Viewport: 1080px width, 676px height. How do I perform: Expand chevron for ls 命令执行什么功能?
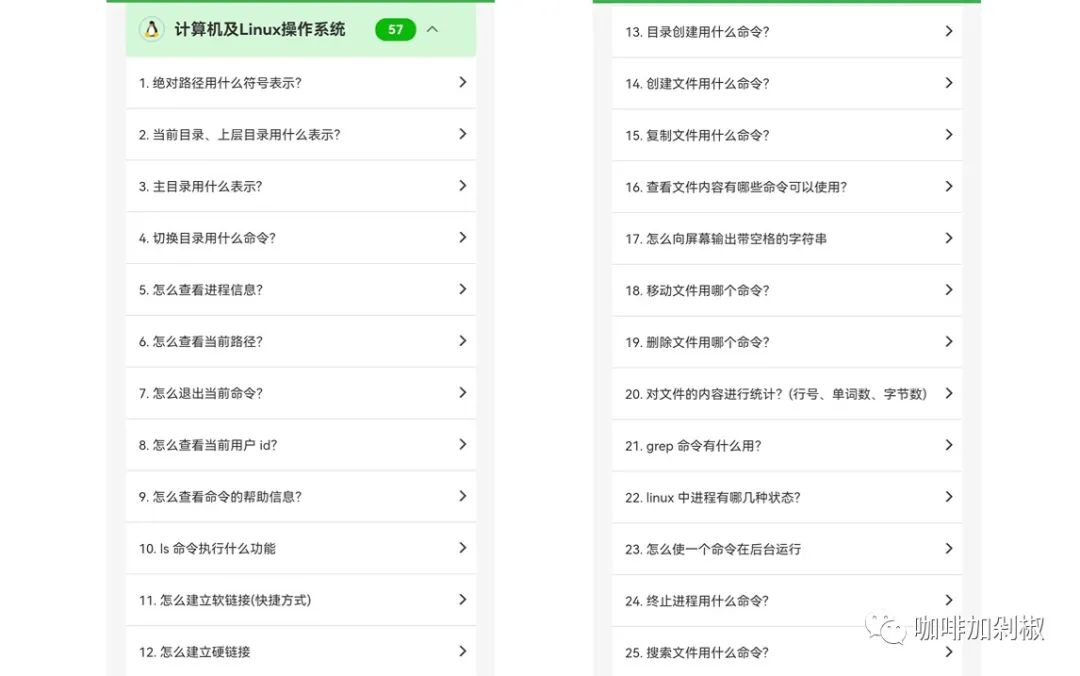click(x=463, y=547)
